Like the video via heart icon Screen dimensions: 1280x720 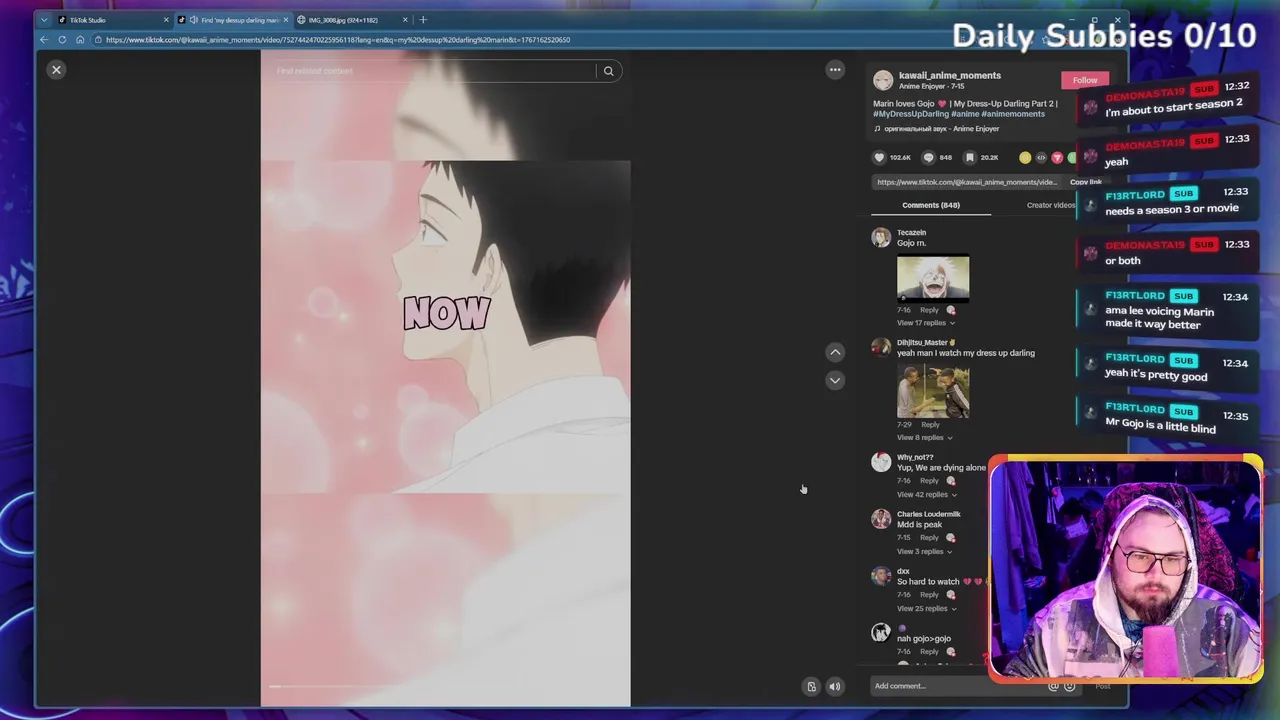[x=879, y=157]
